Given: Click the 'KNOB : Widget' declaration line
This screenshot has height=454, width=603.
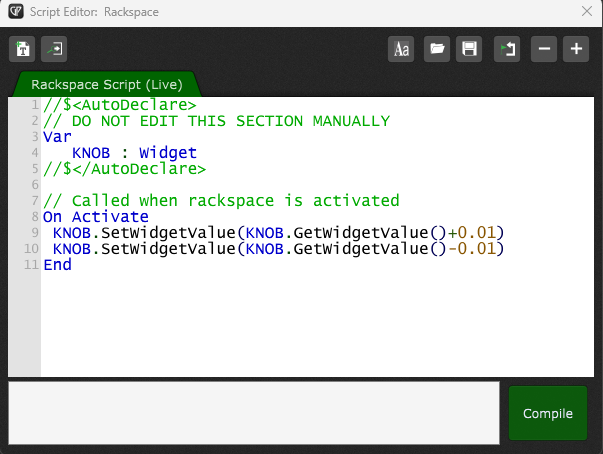Looking at the screenshot, I should (134, 153).
